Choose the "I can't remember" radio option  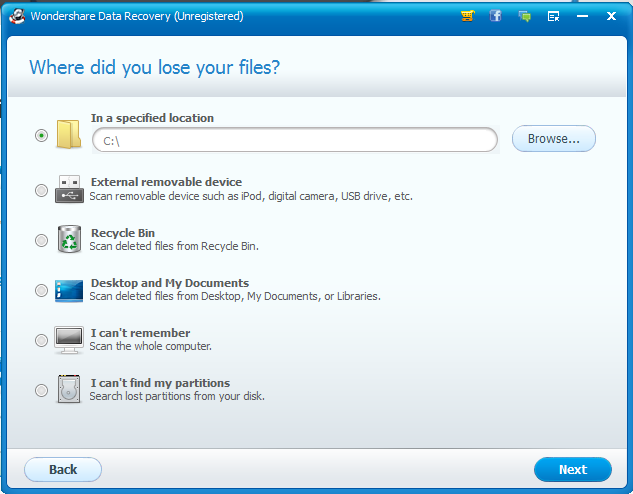41,340
